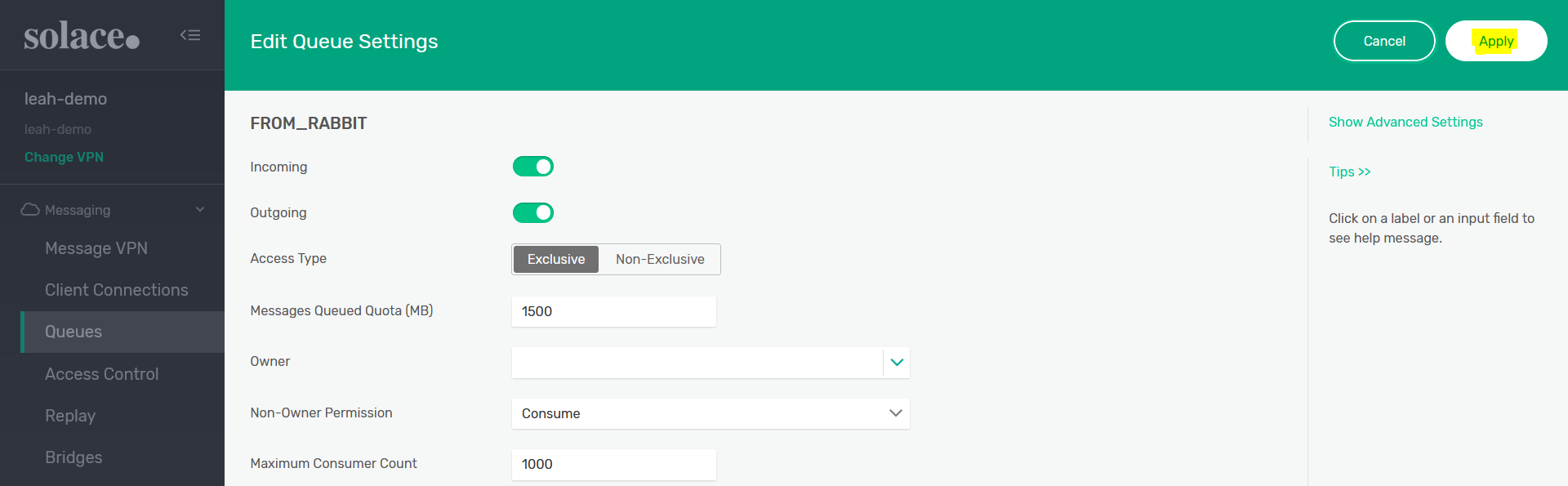The image size is (1568, 486).
Task: Open the Queues menu item
Action: tap(73, 332)
